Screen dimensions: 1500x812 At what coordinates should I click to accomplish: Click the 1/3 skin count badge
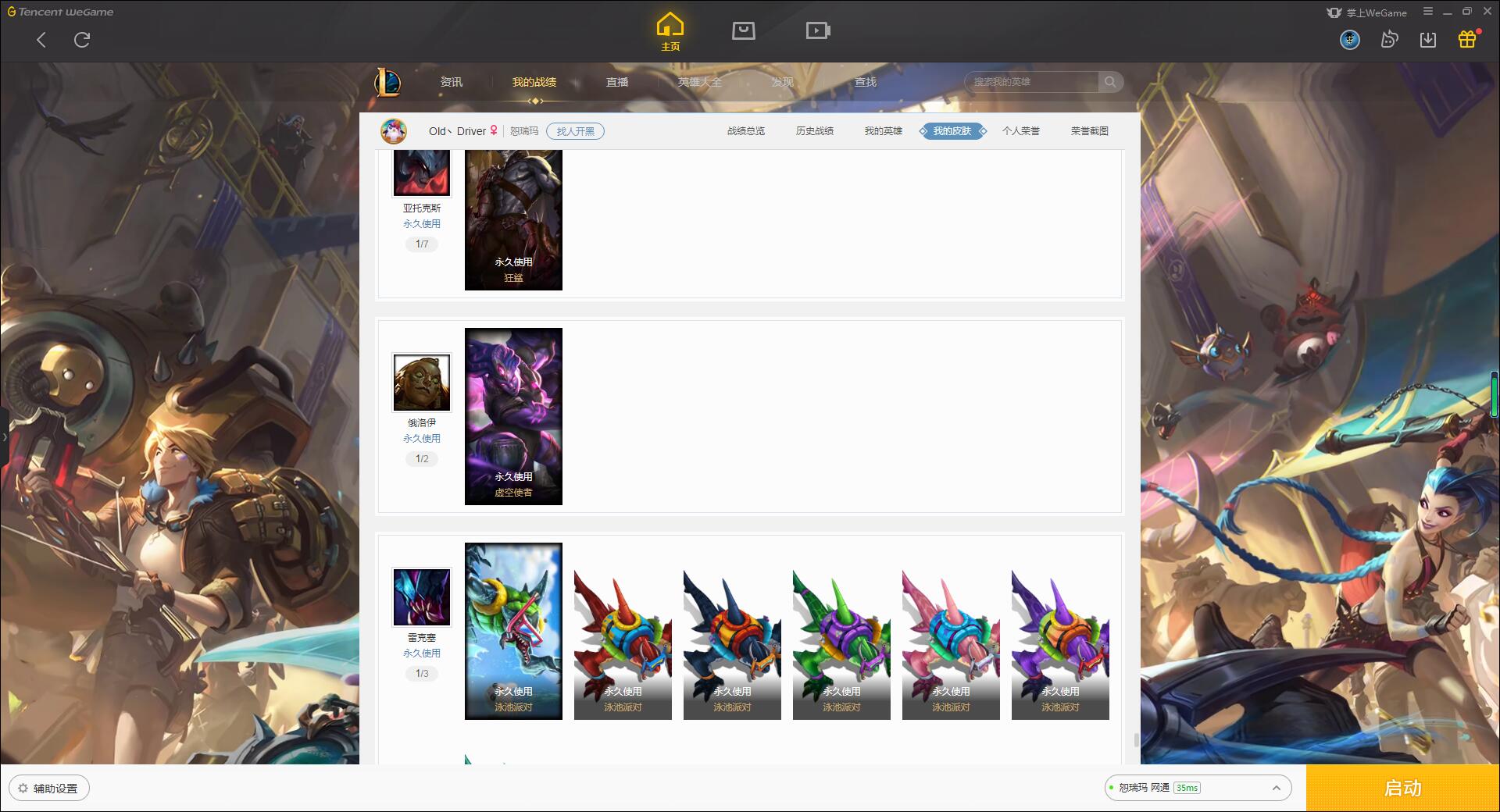[x=422, y=674]
